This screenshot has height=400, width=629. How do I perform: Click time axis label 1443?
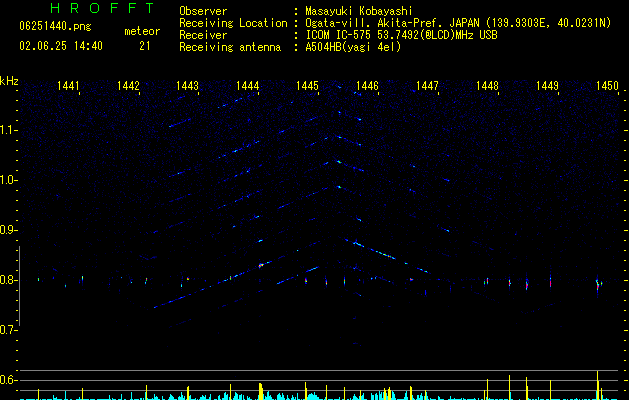(x=188, y=86)
